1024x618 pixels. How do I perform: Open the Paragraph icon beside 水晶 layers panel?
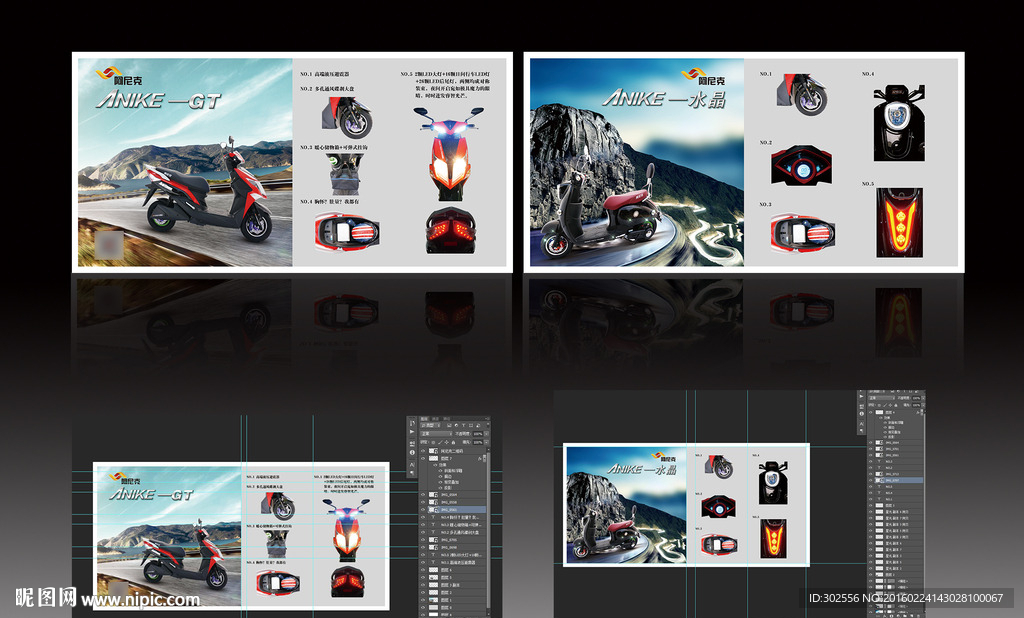[x=861, y=431]
